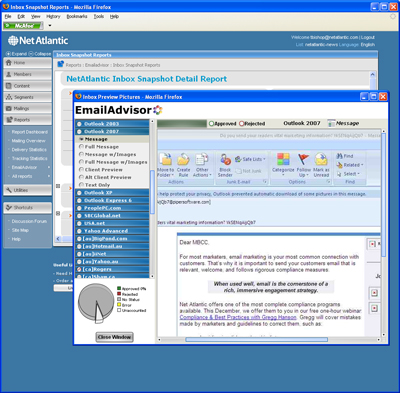Select the Rejected radio button
The height and width of the screenshot is (393, 400).
pyautogui.click(x=241, y=124)
